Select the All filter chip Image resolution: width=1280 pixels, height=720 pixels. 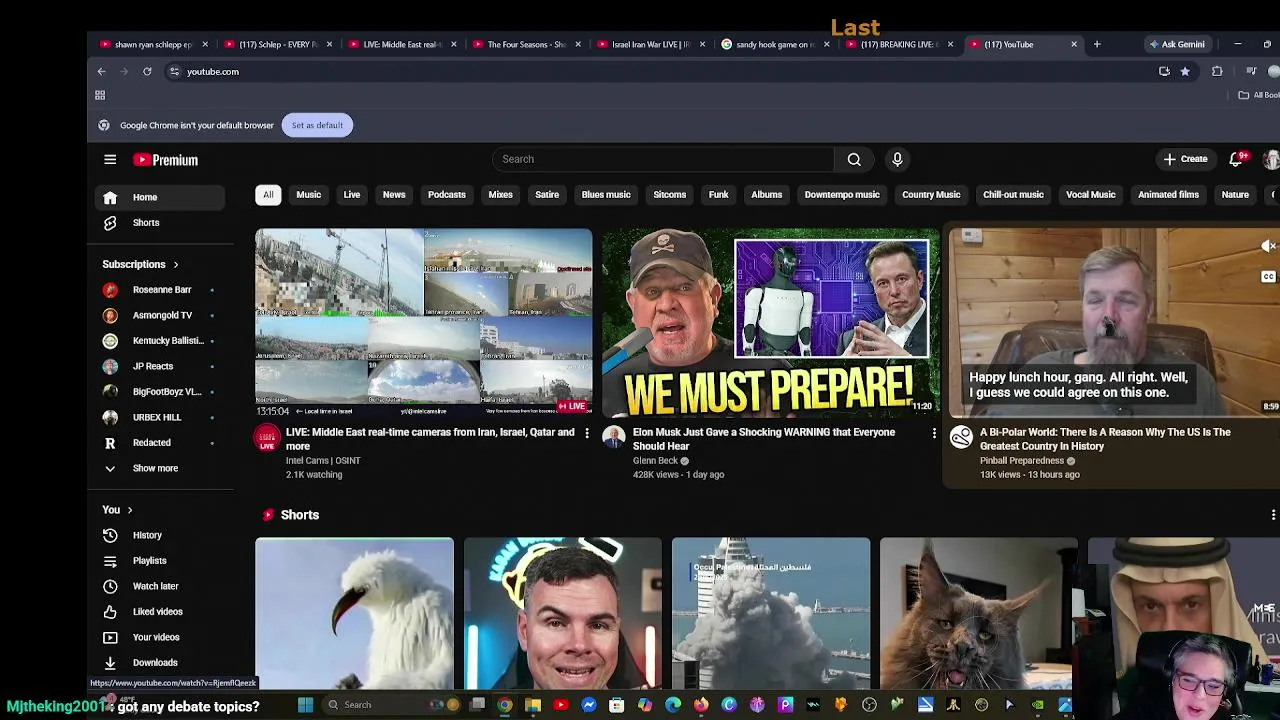click(268, 195)
